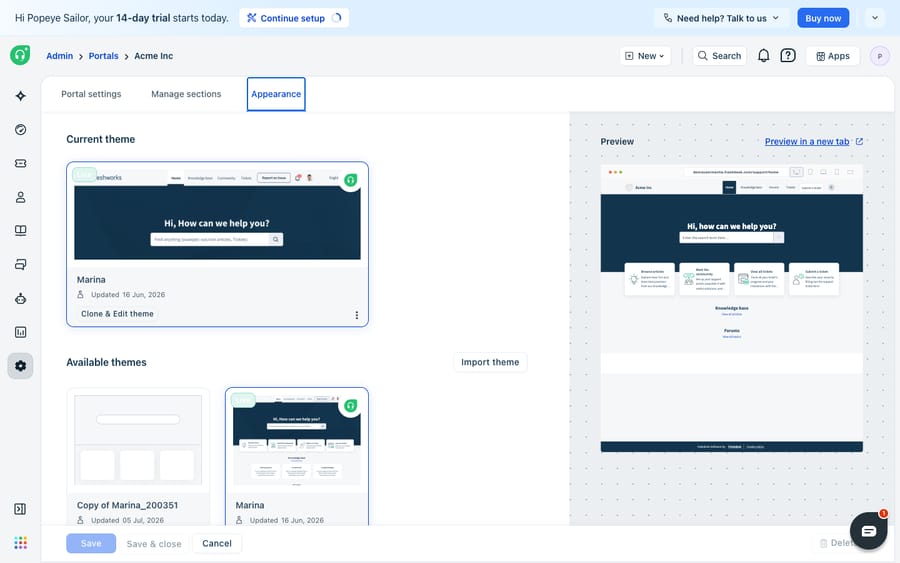Go to Portals breadcrumb
This screenshot has height=563, width=900.
coord(103,56)
